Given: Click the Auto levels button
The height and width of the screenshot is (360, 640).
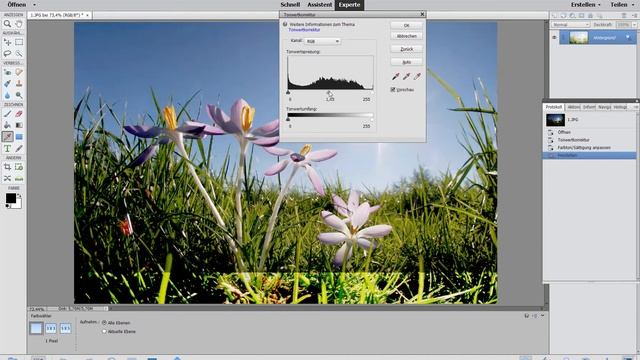Looking at the screenshot, I should click(407, 62).
